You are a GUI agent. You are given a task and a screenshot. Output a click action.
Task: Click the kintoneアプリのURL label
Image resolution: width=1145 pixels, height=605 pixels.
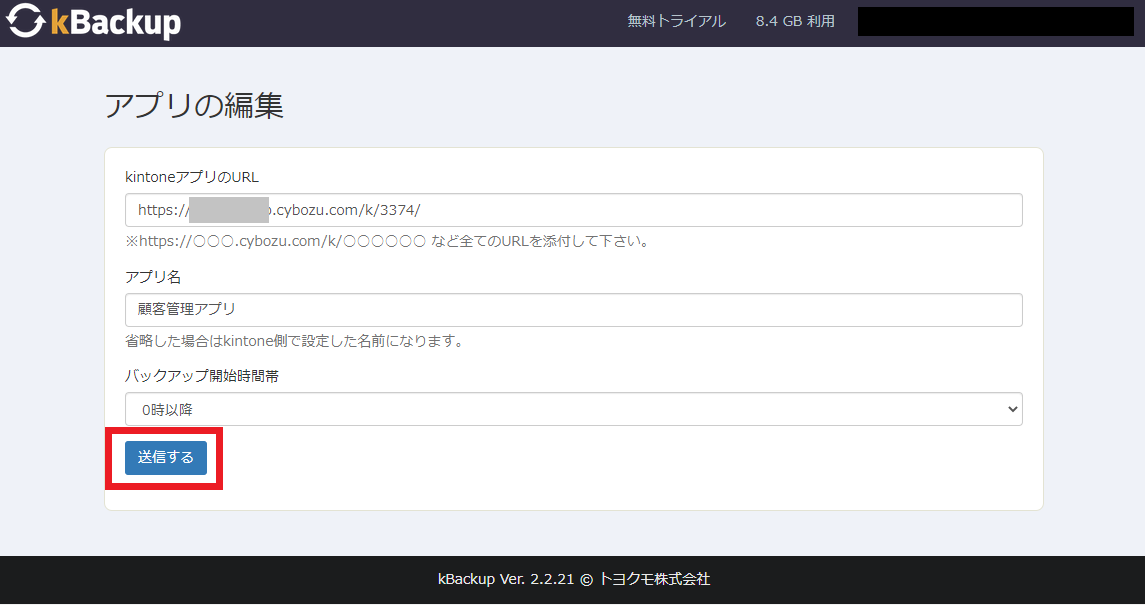click(192, 177)
